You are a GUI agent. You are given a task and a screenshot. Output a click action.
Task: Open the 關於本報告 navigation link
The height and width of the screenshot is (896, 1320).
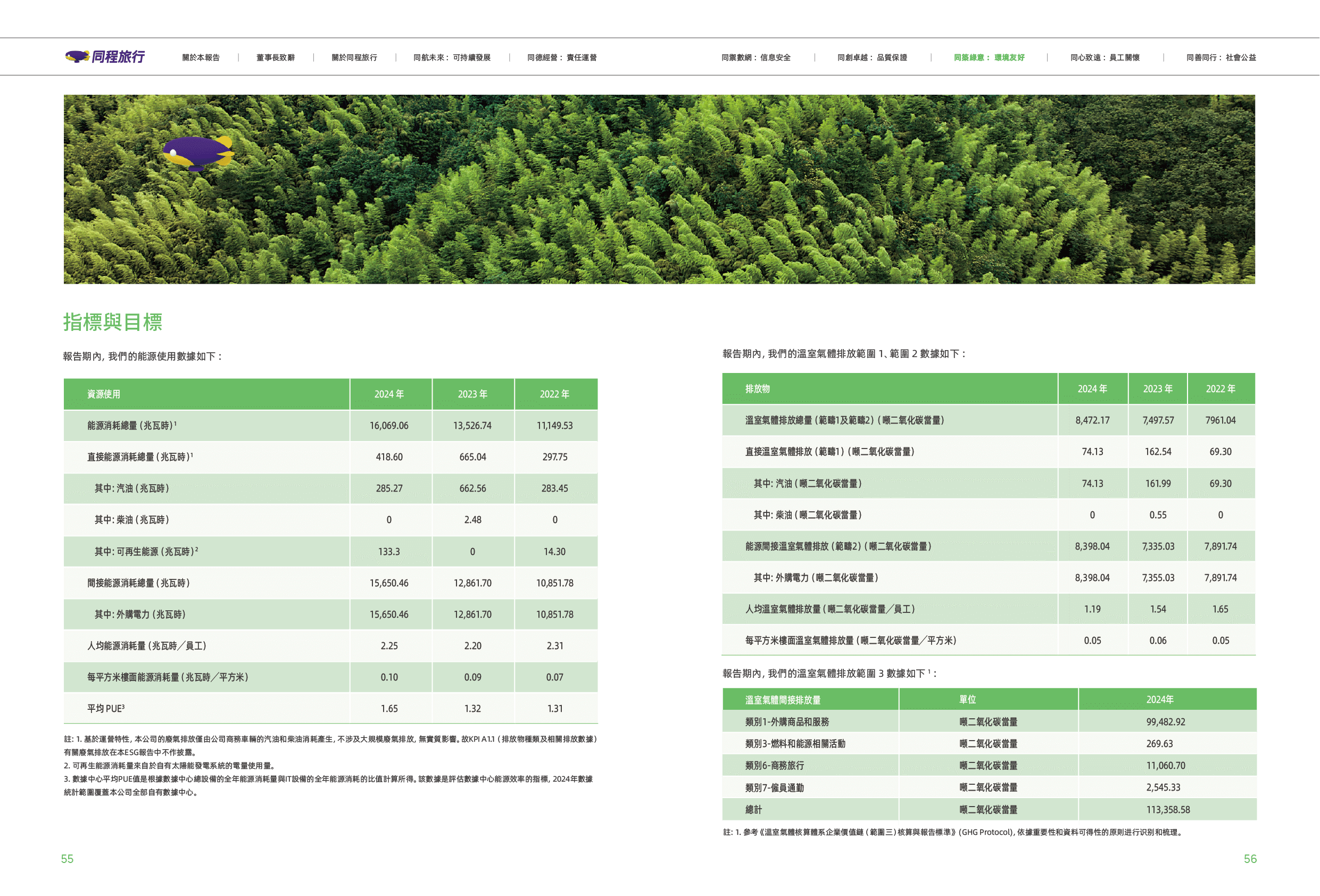point(201,57)
